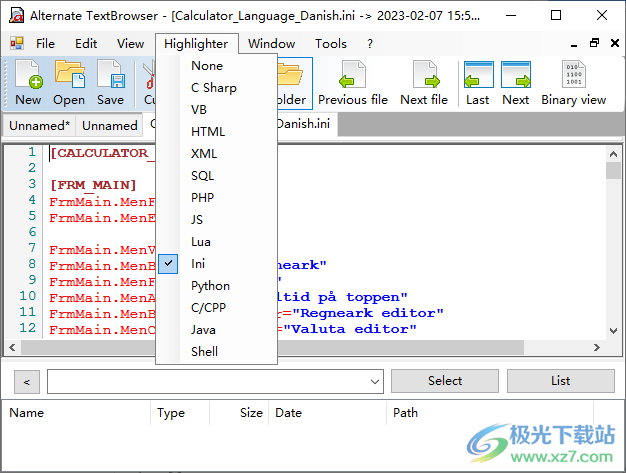Open the Window menu
This screenshot has height=473, width=626.
tap(271, 44)
